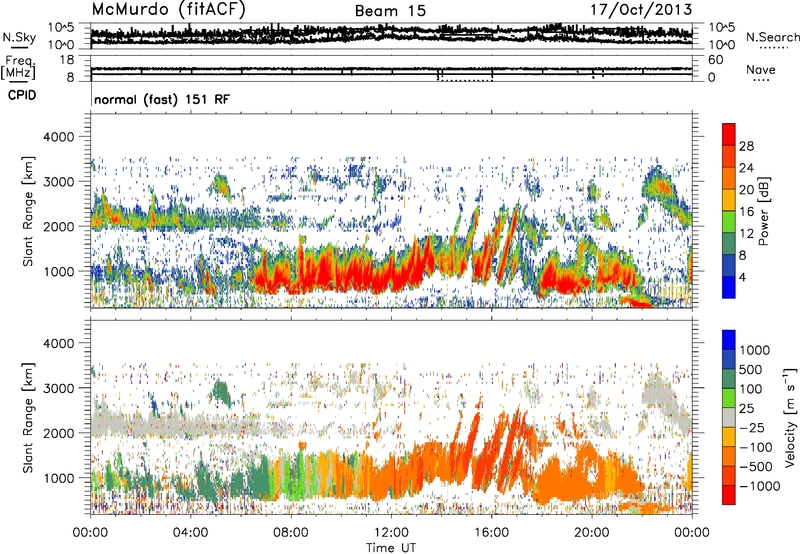Click the power panel "Slant Range [km]" label
Image resolution: width=800 pixels, height=554 pixels.
(28, 211)
